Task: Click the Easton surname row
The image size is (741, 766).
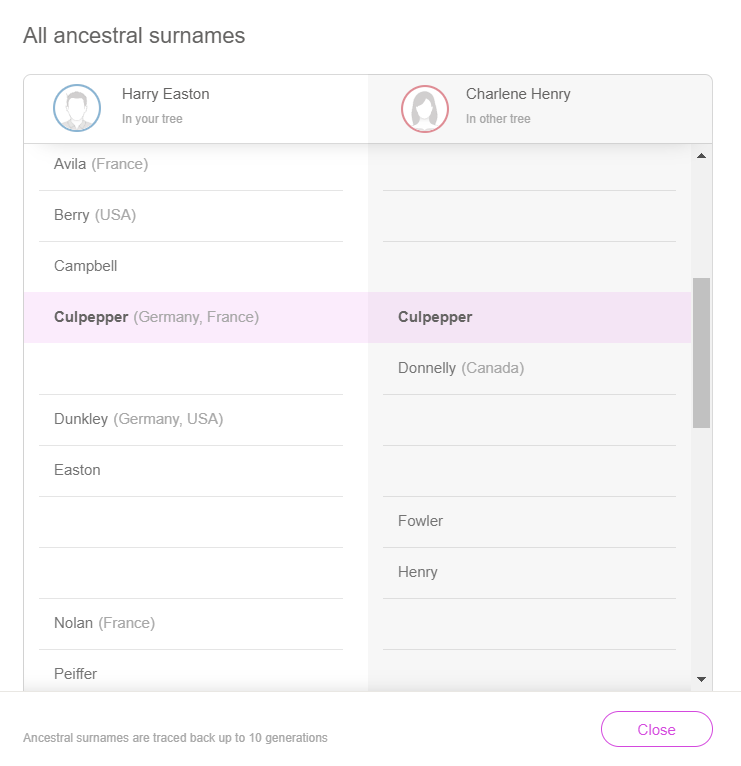Action: tap(77, 470)
